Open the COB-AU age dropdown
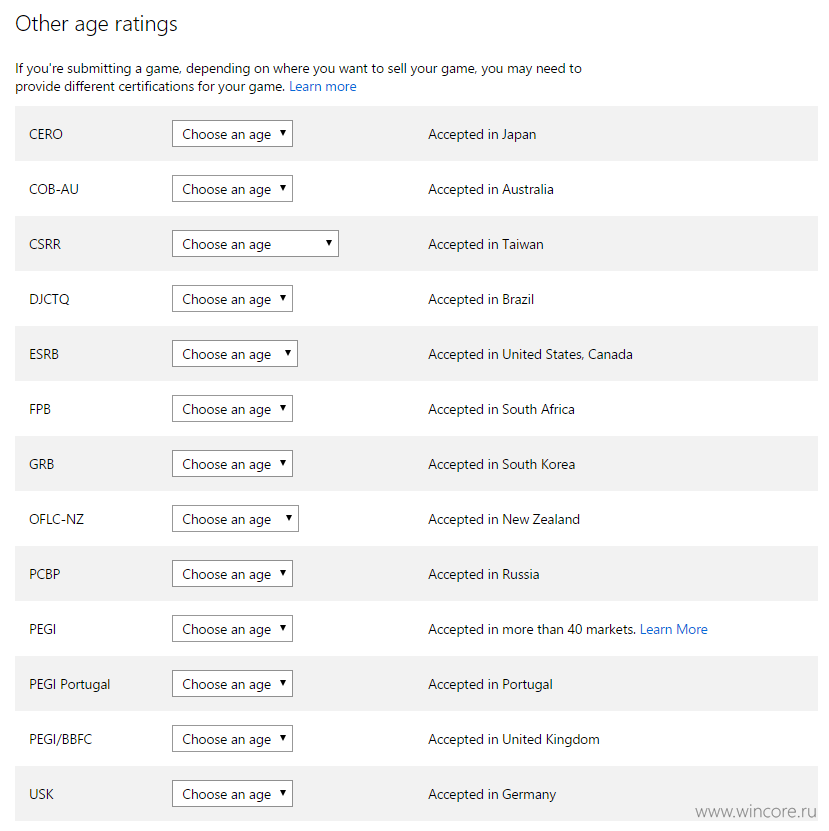 pos(232,189)
